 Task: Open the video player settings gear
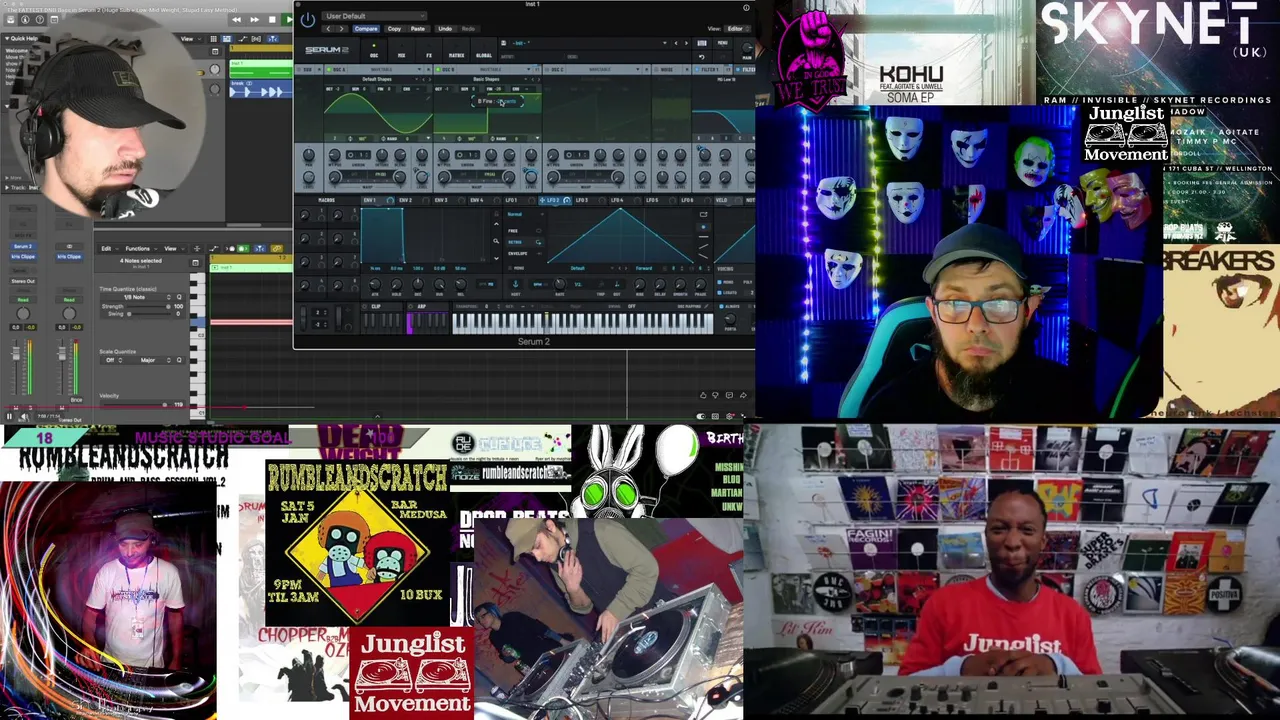[x=729, y=416]
